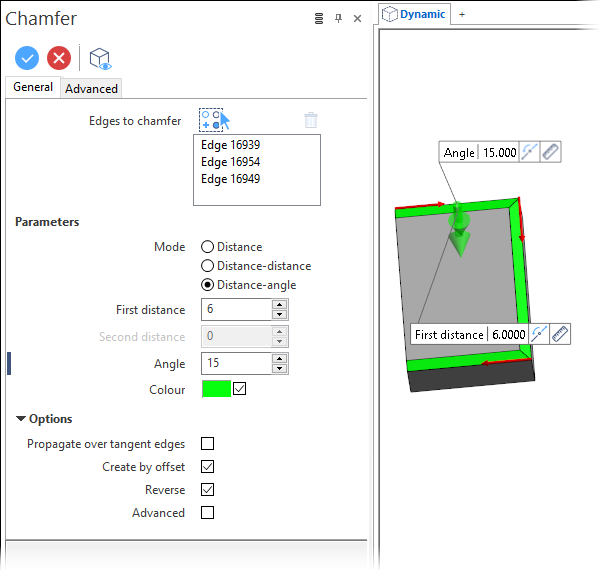Decrease Angle value with down arrow
Viewport: 599px width, 570px height.
tap(280, 368)
